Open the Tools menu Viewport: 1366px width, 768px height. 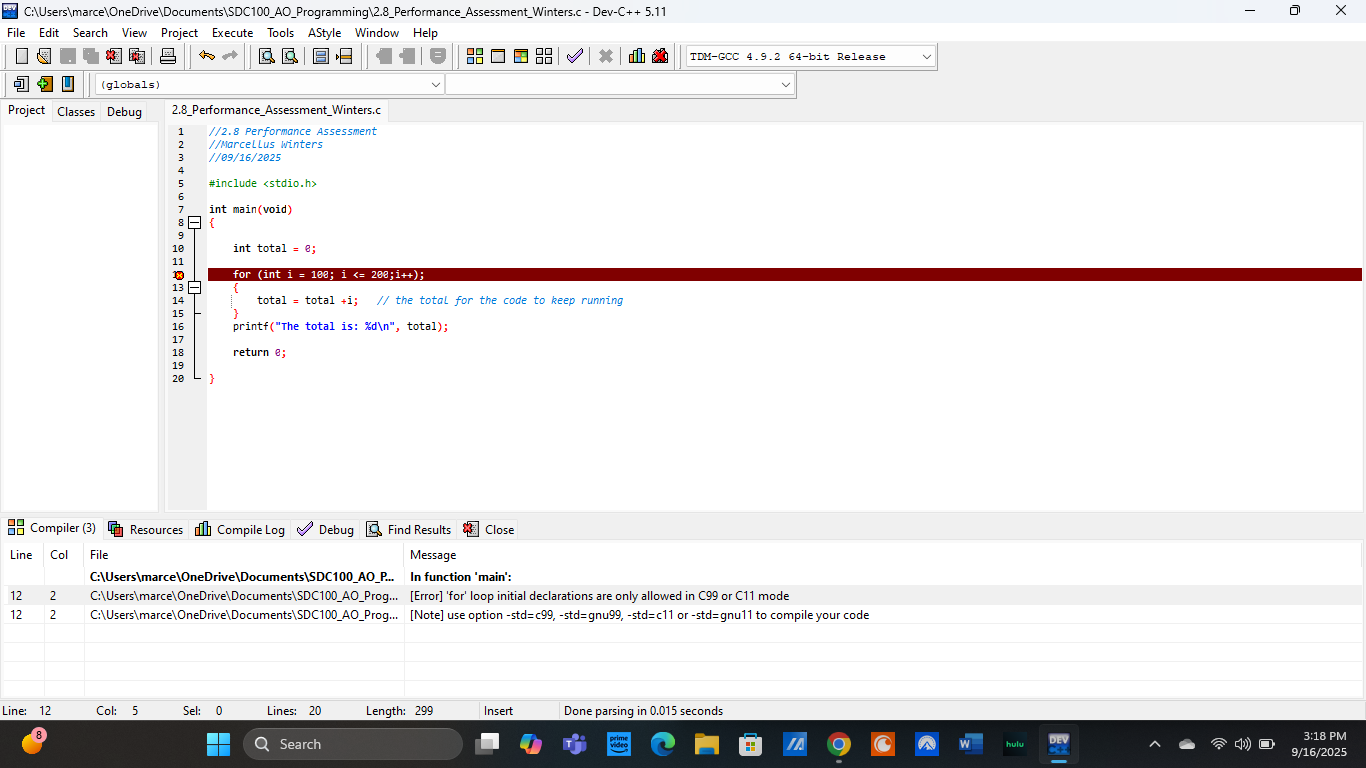[x=281, y=33]
